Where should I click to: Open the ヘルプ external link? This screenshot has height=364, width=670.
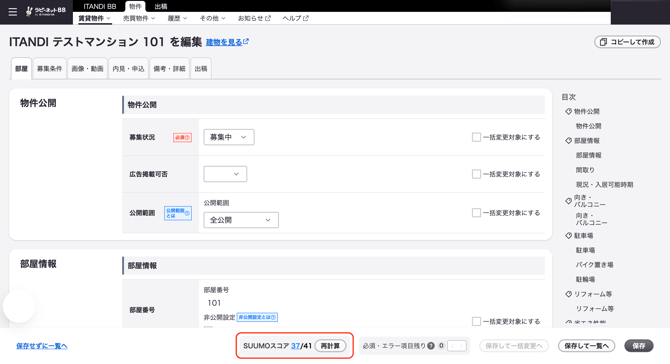tap(295, 18)
